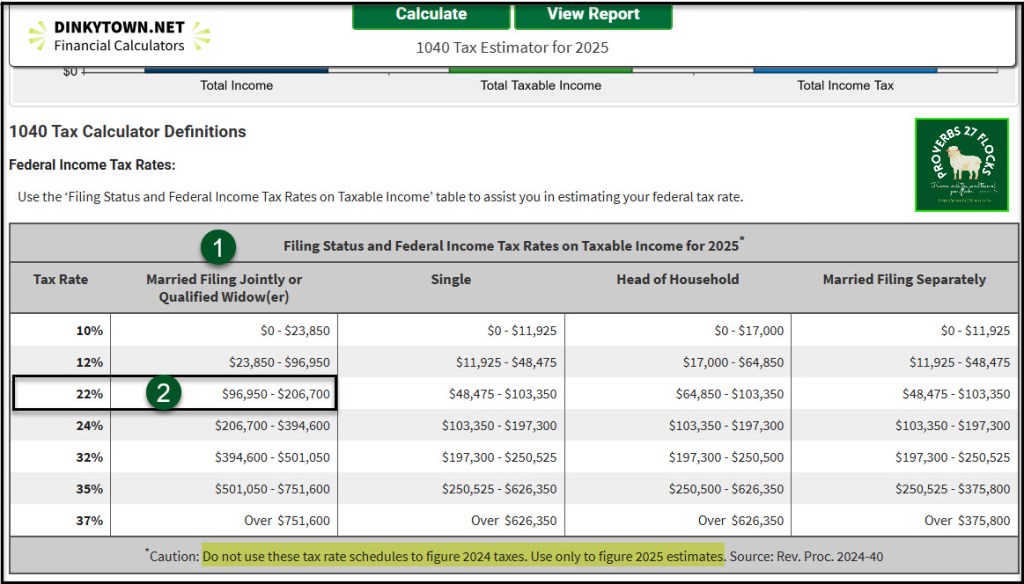Screen dimensions: 1024x584
Task: Click the highlighted caution text below table
Action: (463, 555)
